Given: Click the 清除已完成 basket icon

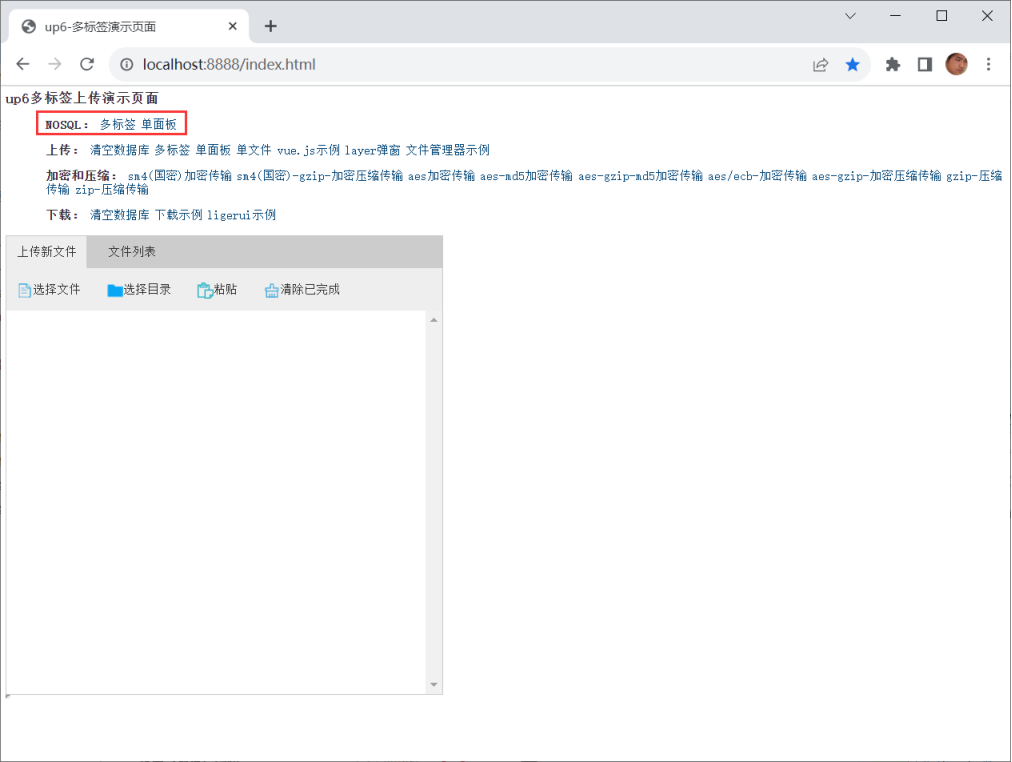Looking at the screenshot, I should 272,290.
